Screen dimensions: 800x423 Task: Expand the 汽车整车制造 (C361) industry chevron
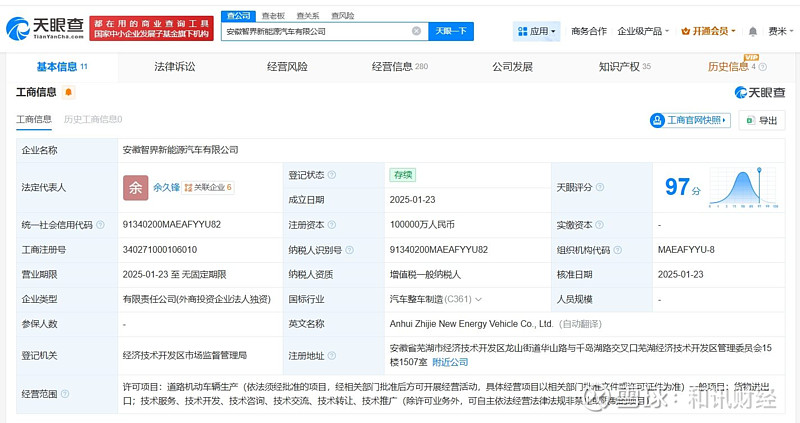click(479, 298)
